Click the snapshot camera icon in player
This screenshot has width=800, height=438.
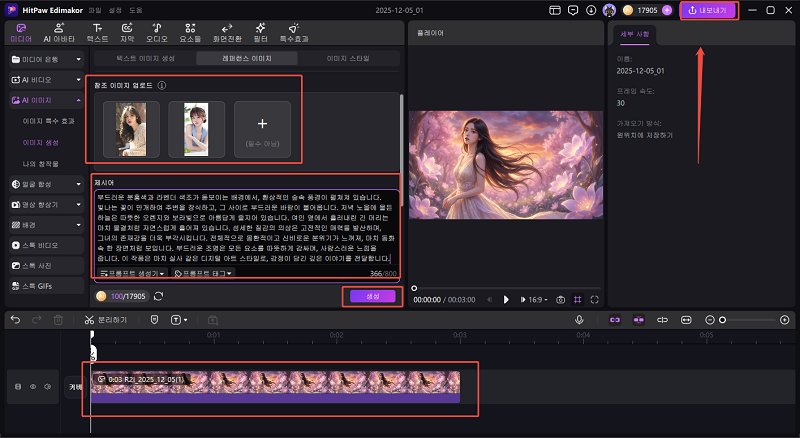pyautogui.click(x=560, y=300)
